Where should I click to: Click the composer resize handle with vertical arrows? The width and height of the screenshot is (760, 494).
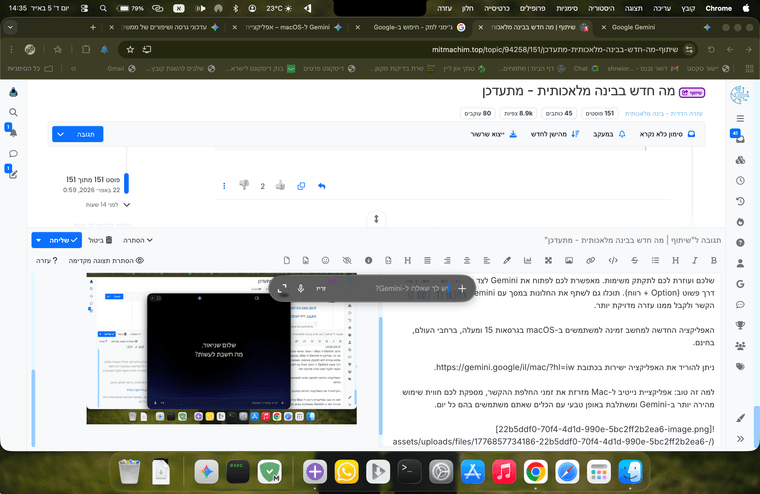tap(376, 217)
